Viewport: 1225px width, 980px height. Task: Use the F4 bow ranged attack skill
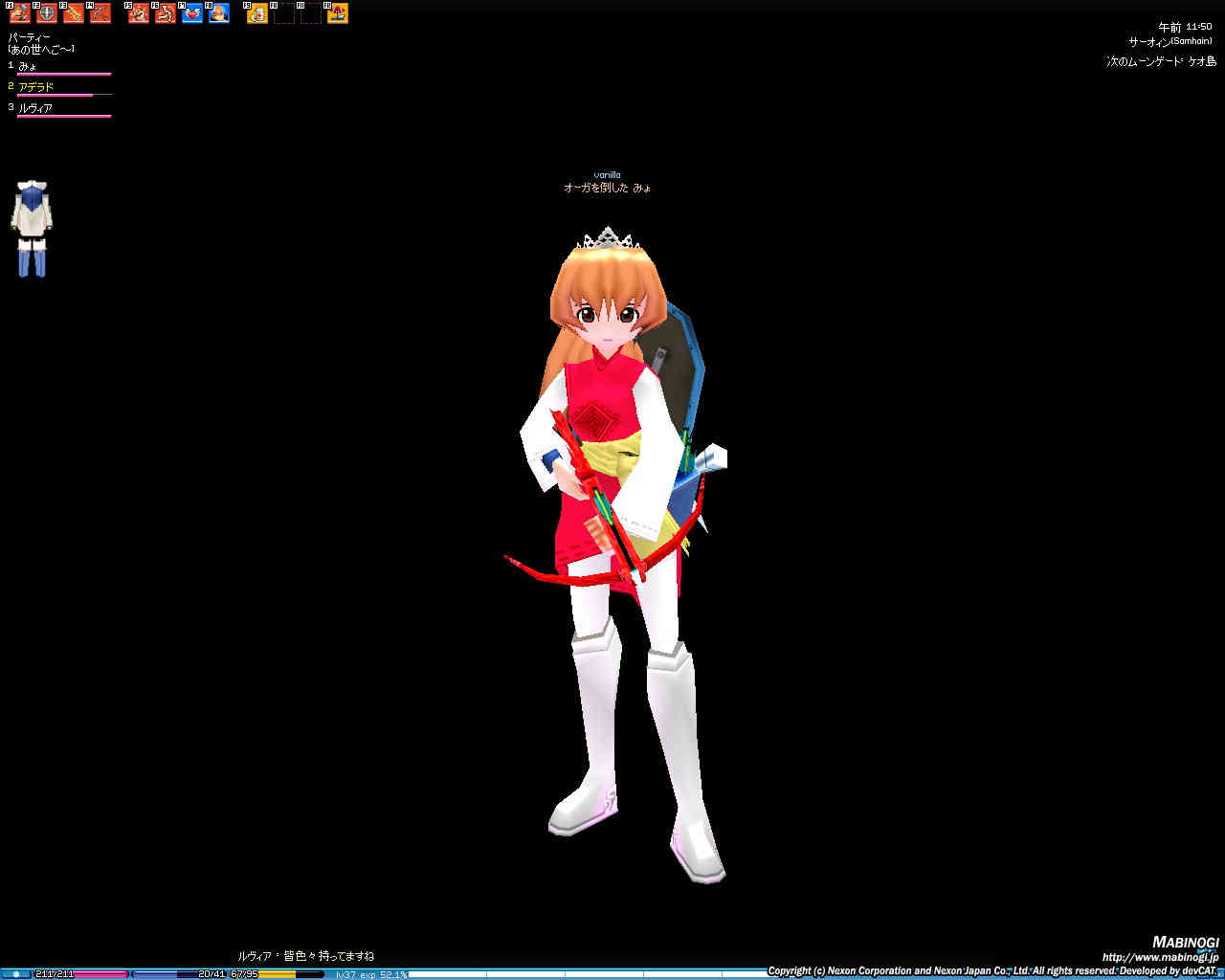click(x=100, y=13)
